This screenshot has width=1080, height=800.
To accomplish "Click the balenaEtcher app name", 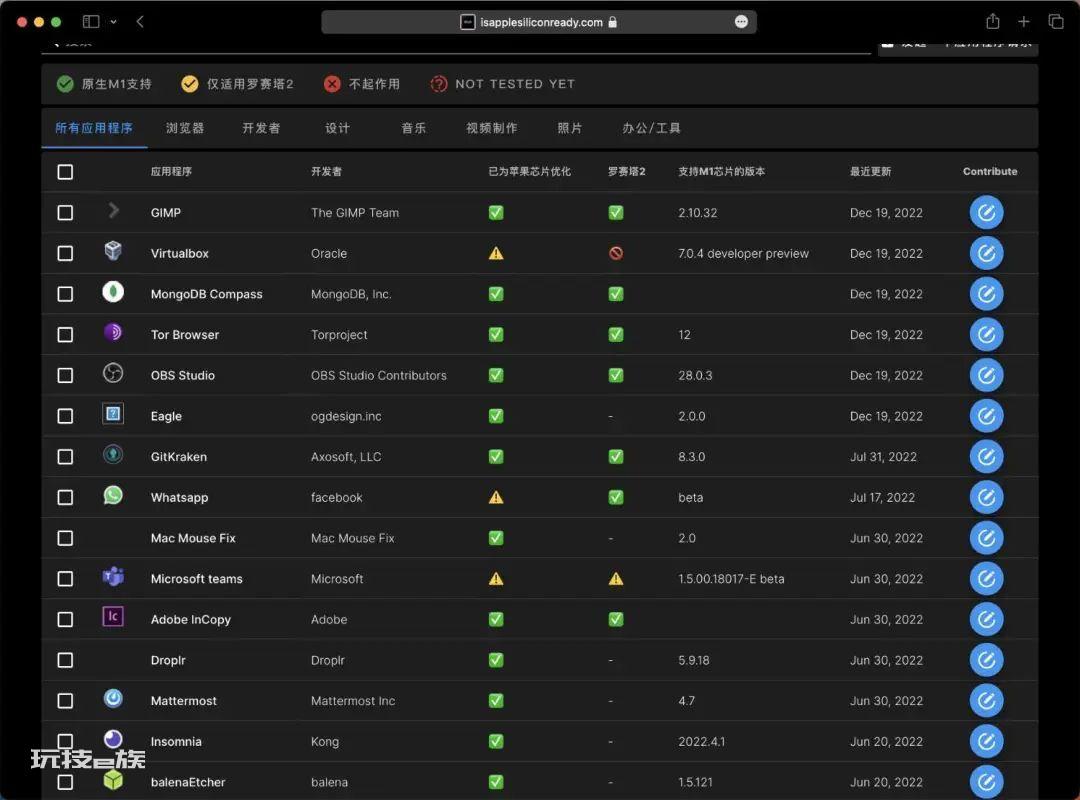I will click(188, 782).
